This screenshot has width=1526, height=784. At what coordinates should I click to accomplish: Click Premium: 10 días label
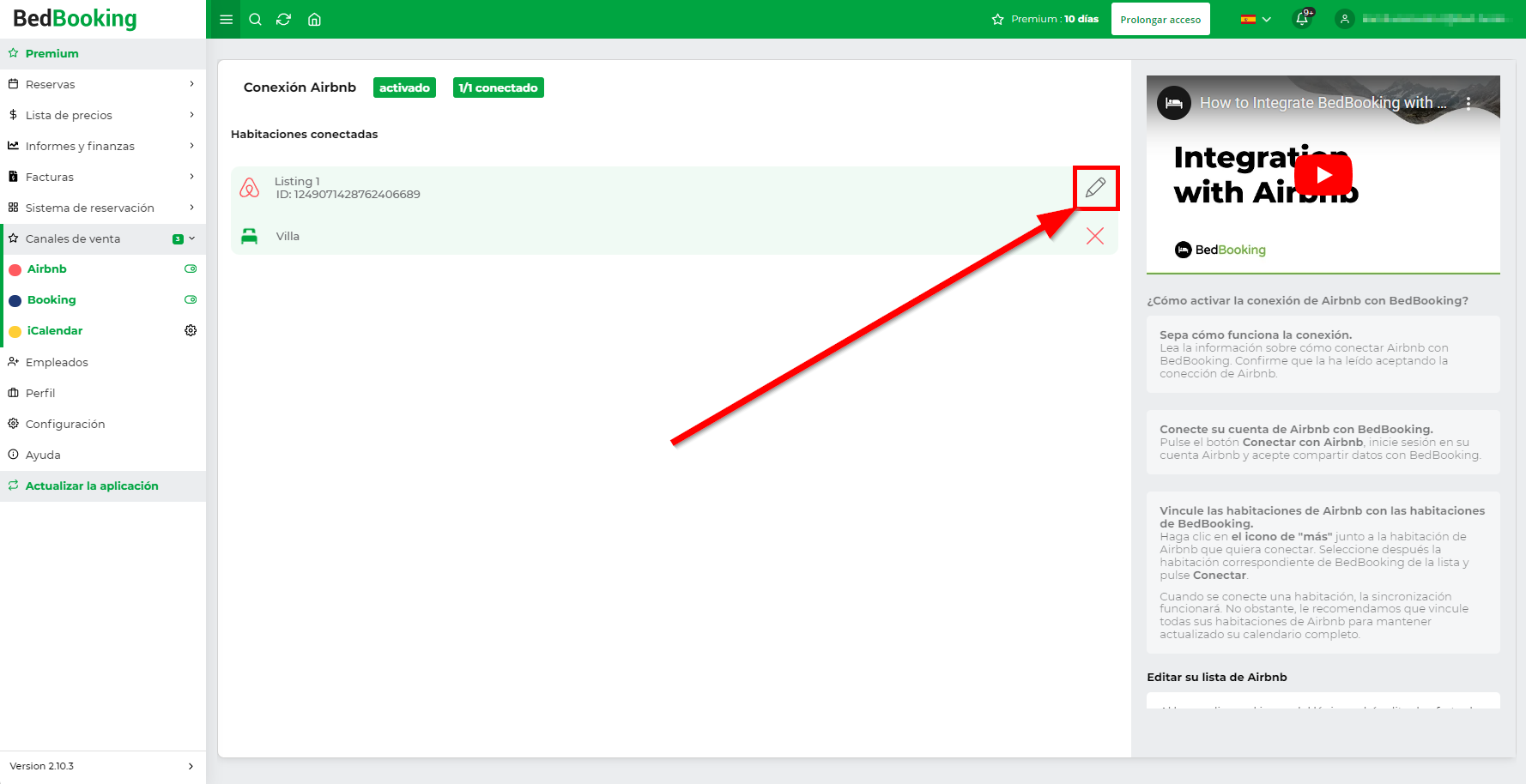point(1055,19)
